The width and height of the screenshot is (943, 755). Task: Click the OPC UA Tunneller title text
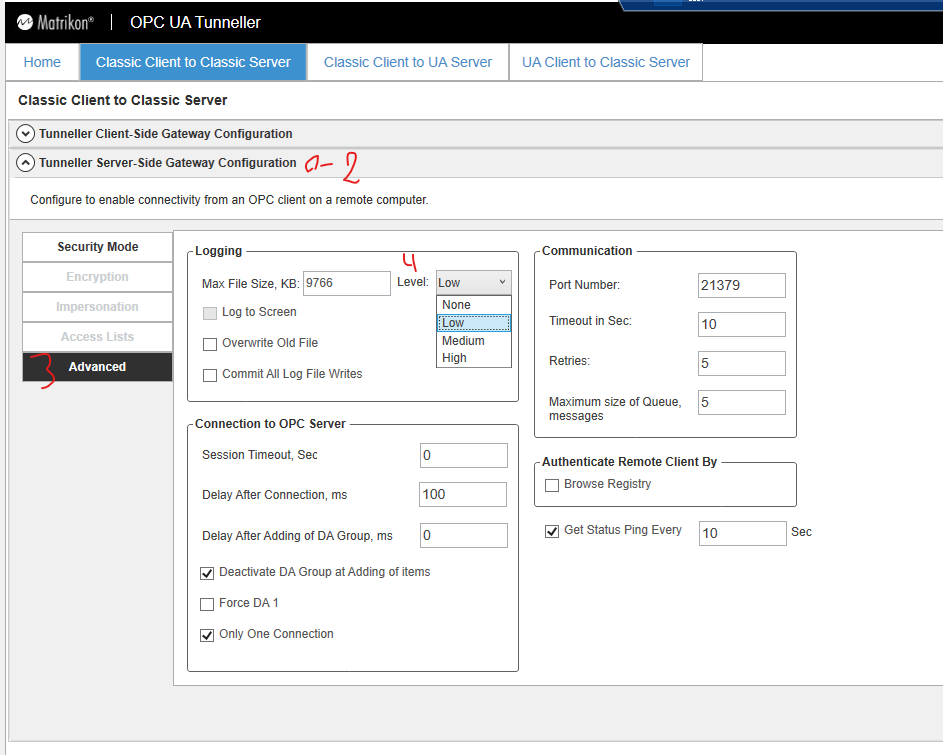[195, 22]
